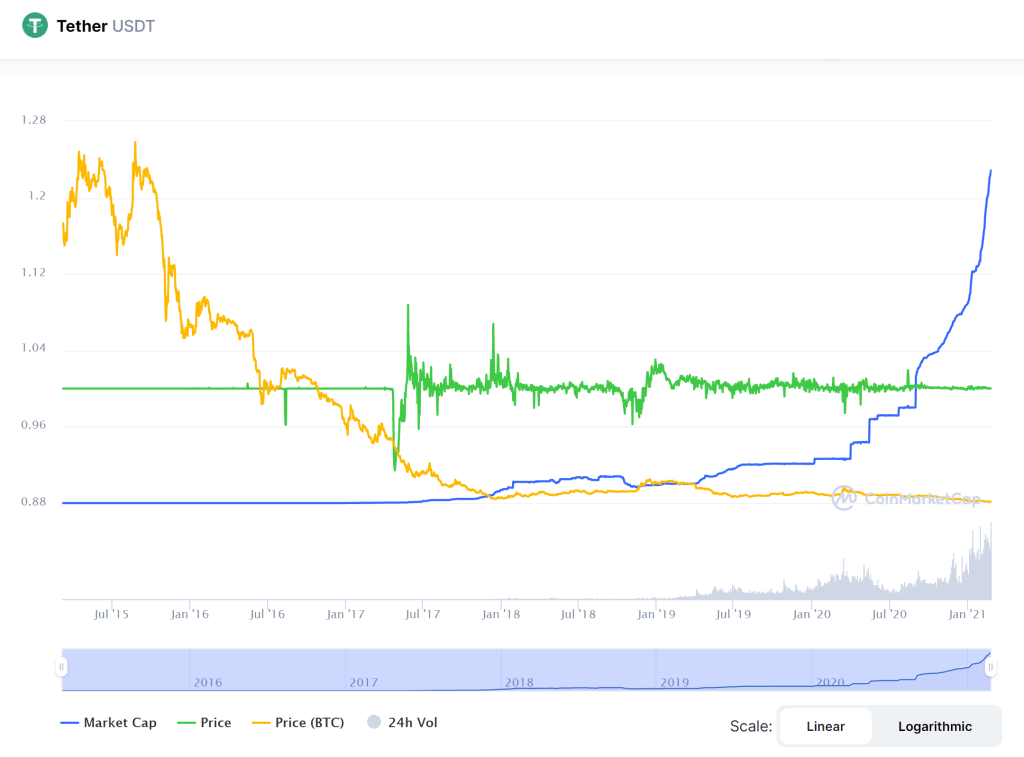
Task: Click the gray 24h Vol legend circle
Action: (x=374, y=723)
